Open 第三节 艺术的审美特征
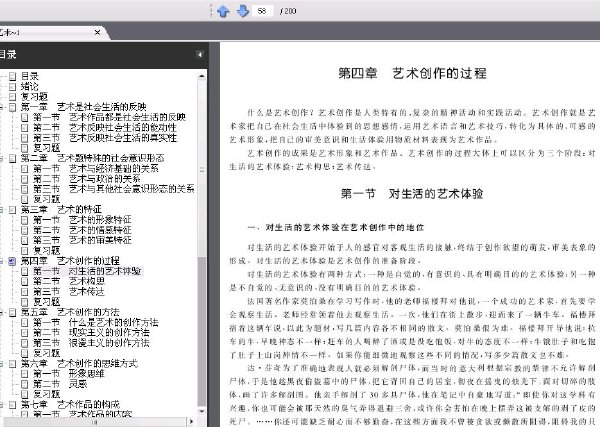This screenshot has width=600, height=427. tap(82, 240)
